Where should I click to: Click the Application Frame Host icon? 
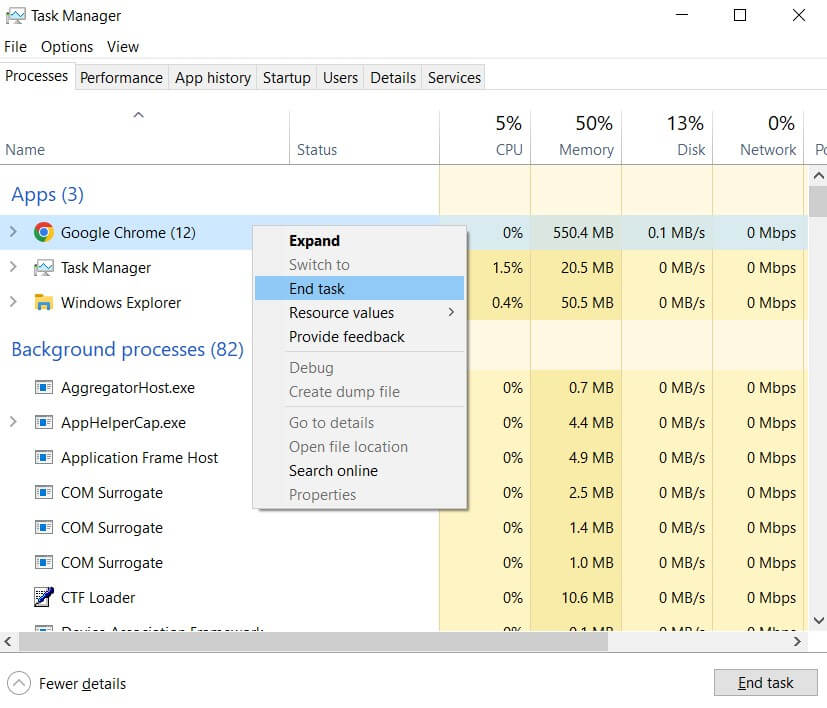pyautogui.click(x=44, y=457)
